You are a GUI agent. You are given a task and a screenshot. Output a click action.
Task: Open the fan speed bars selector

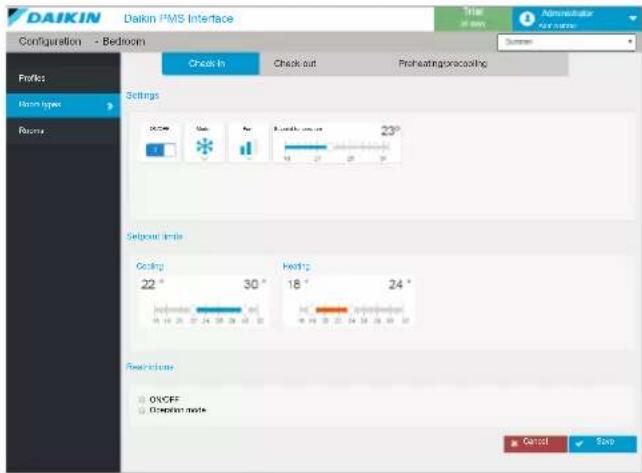(246, 148)
